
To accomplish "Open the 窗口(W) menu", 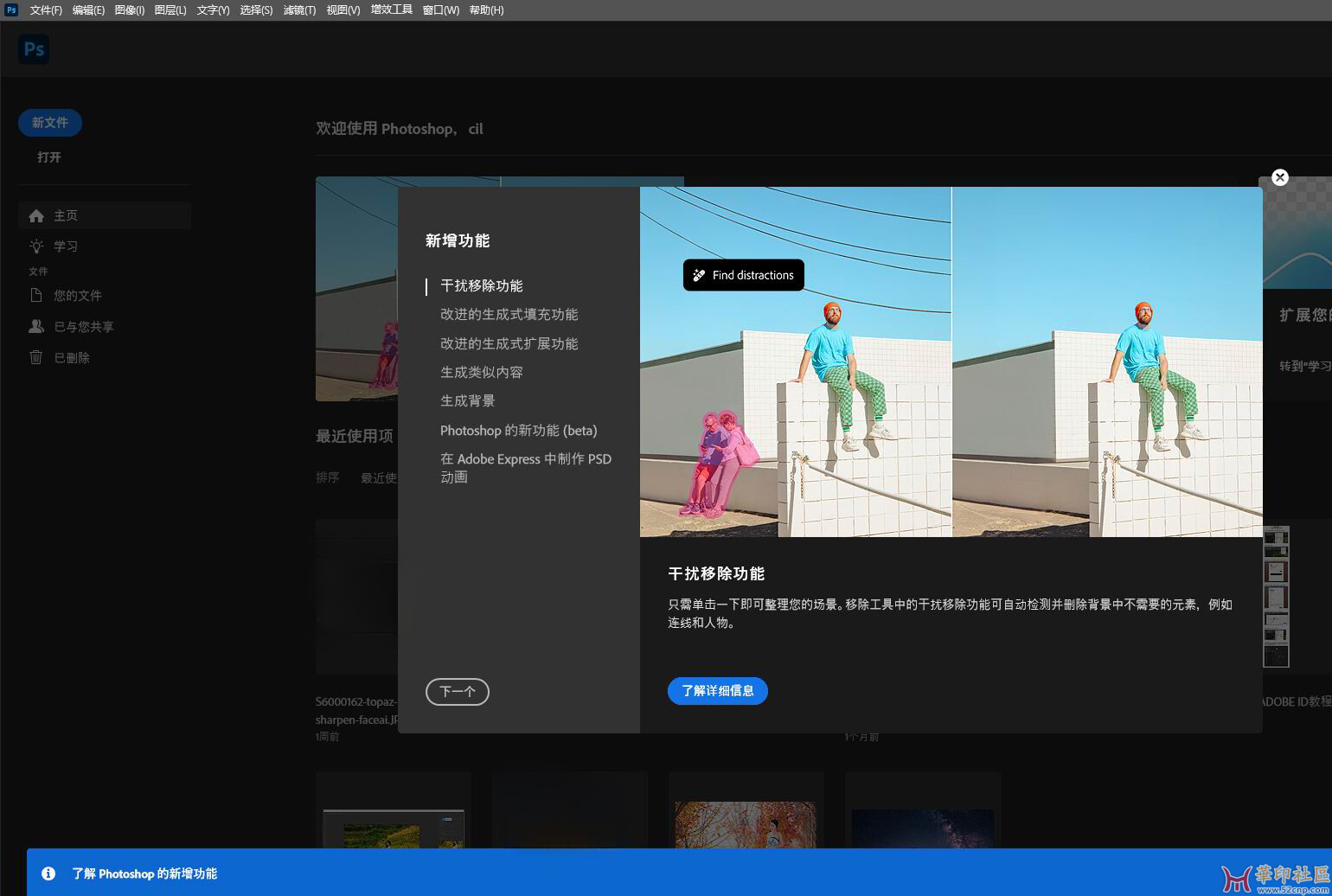I will [440, 10].
